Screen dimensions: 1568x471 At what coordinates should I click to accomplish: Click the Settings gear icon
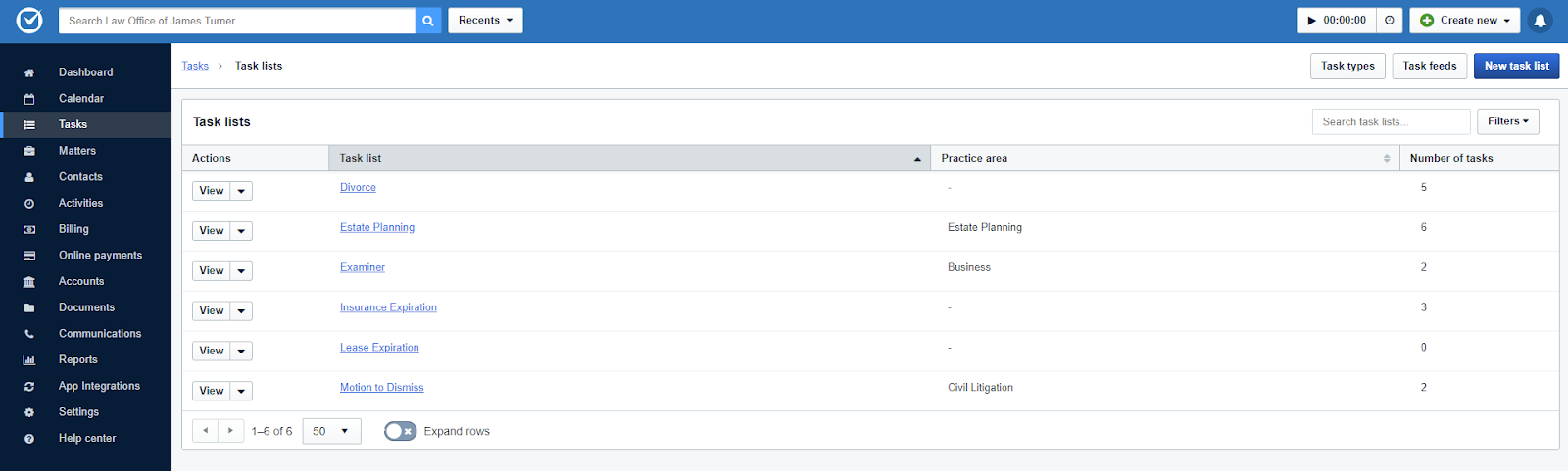coord(29,412)
